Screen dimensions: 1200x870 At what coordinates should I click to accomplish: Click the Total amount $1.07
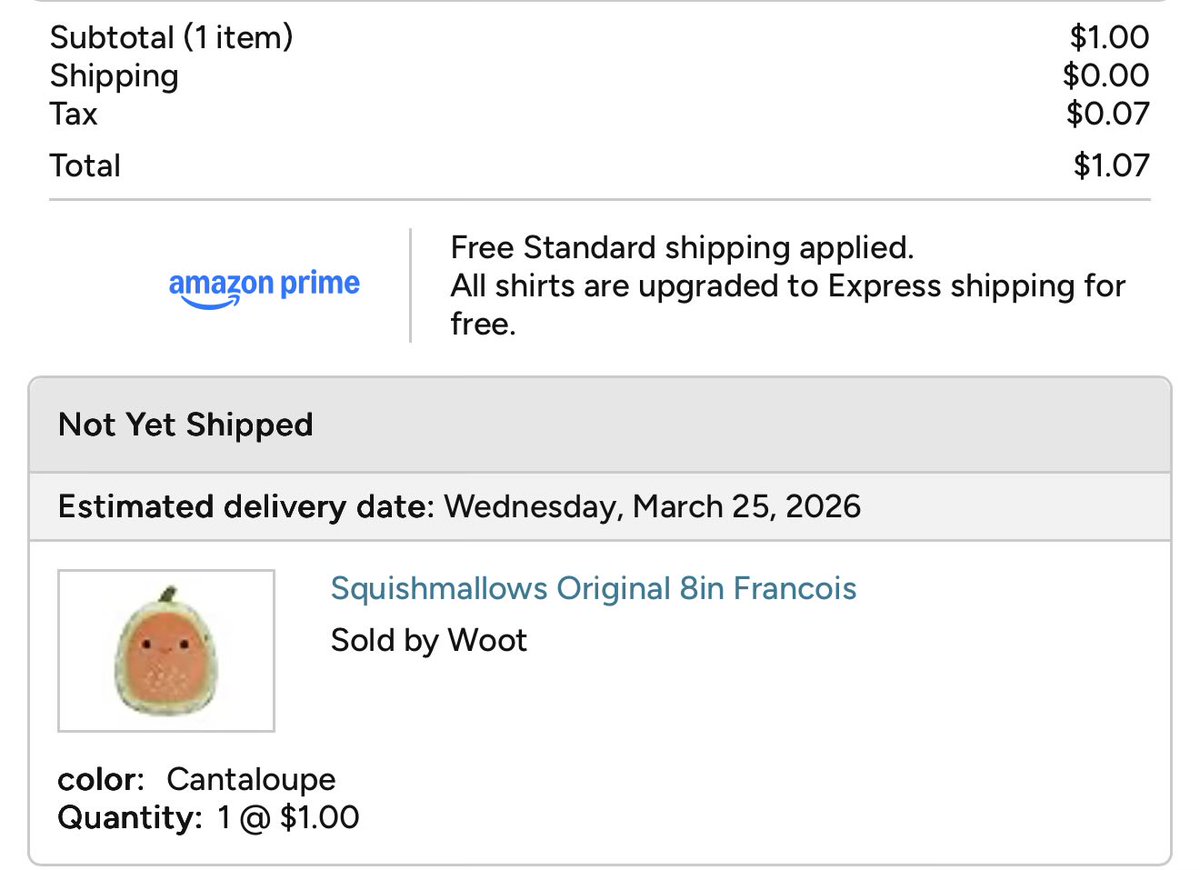tap(1111, 165)
